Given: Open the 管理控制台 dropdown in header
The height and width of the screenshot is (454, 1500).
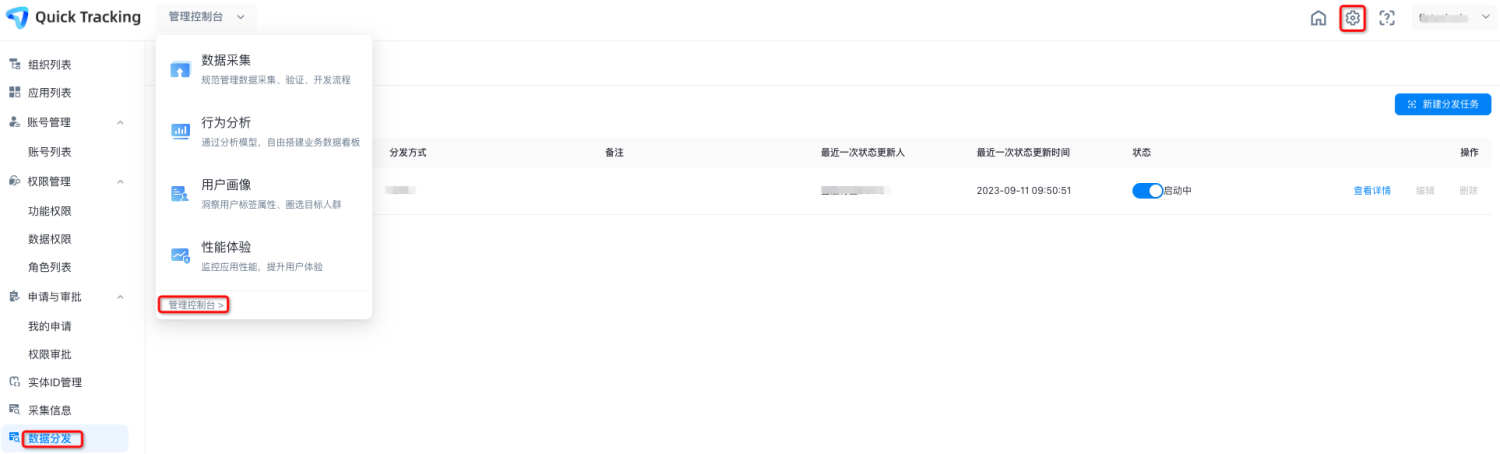Looking at the screenshot, I should click(206, 17).
